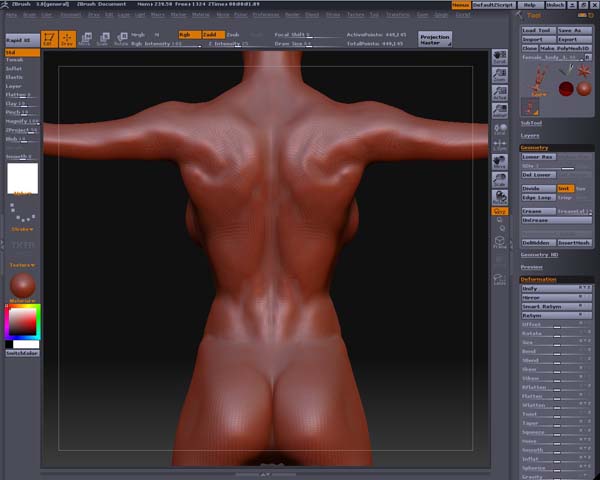Image resolution: width=600 pixels, height=480 pixels.
Task: Open the Texture menu
Action: pos(355,15)
